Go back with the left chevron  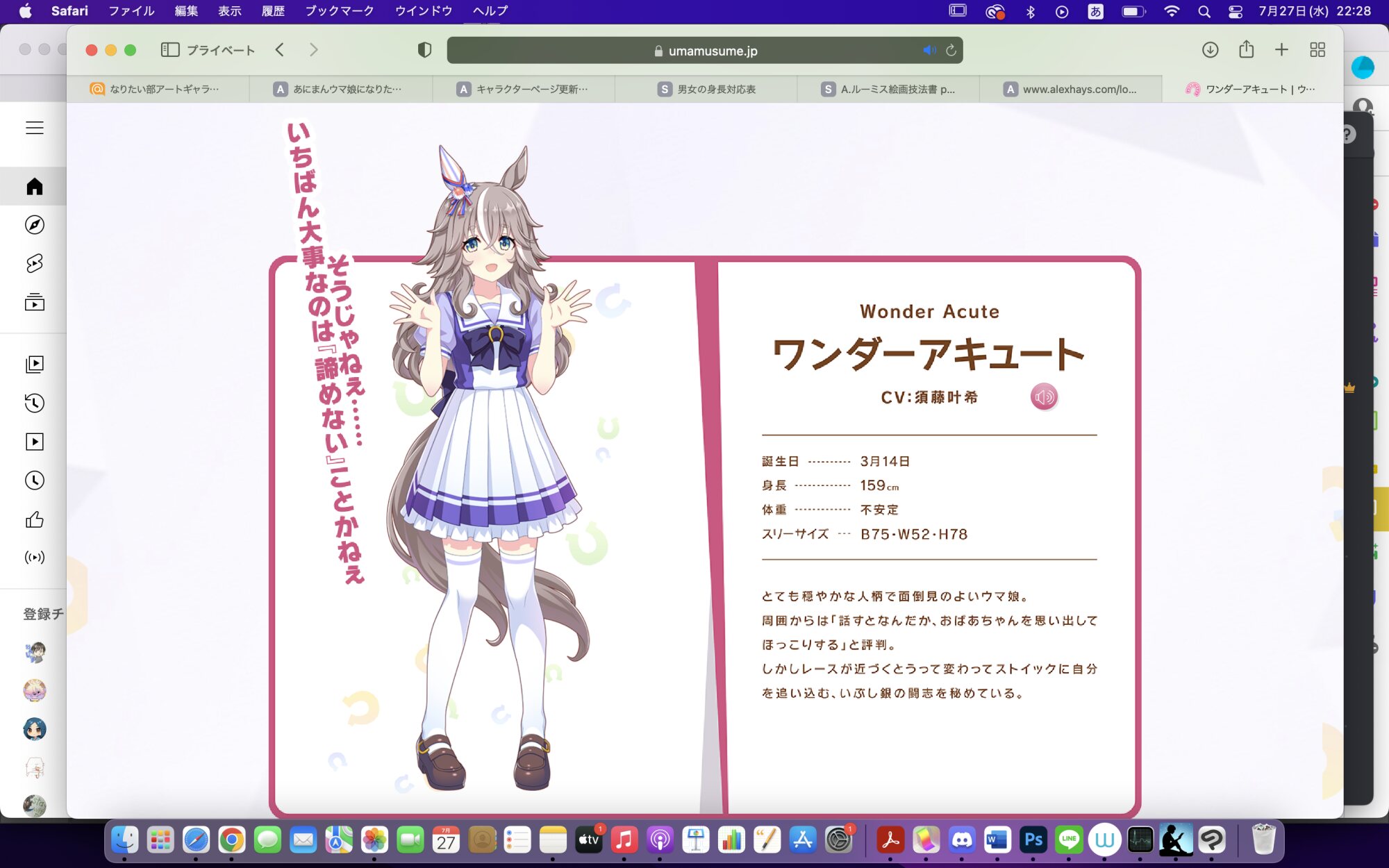[280, 50]
